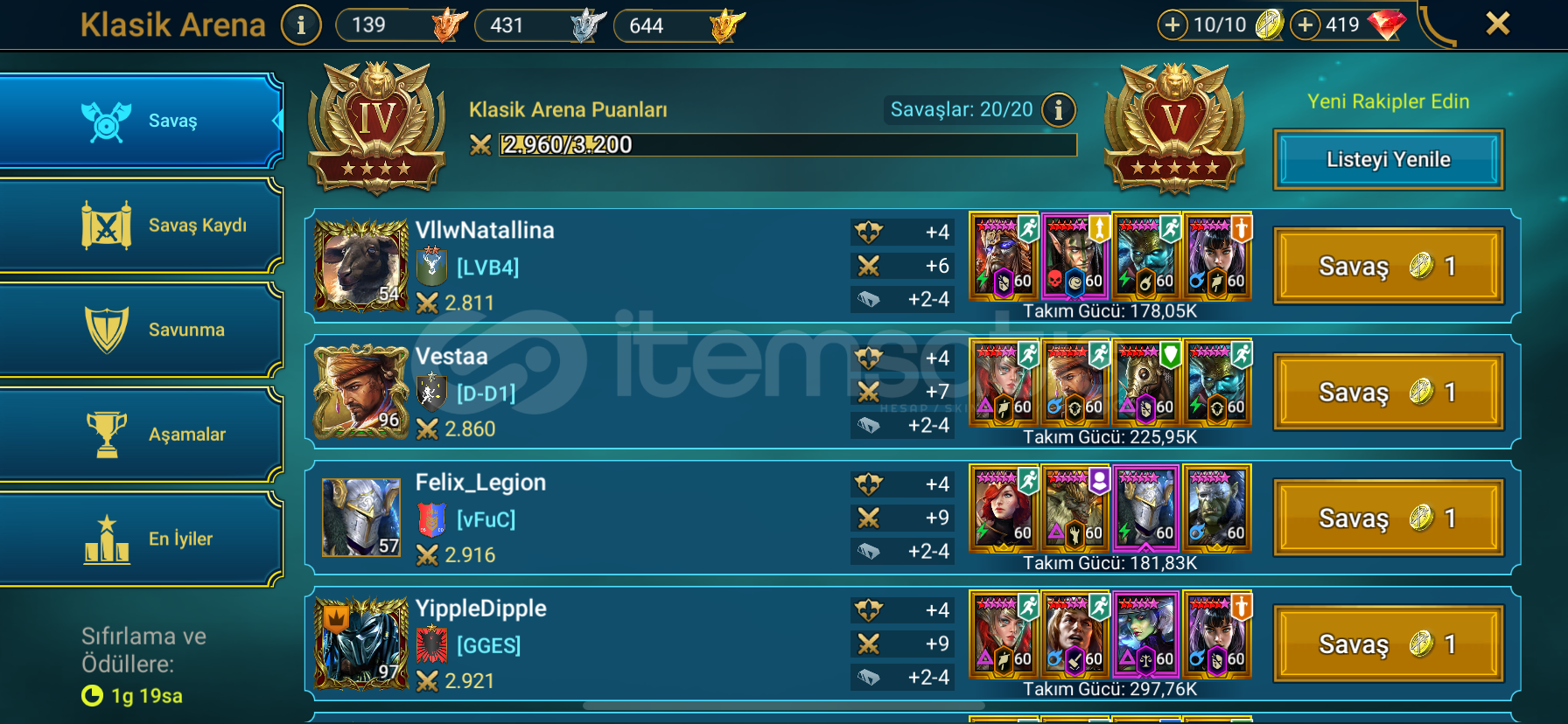The width and height of the screenshot is (1568, 724).
Task: Click the gold medal icon next to 644
Action: tap(726, 24)
